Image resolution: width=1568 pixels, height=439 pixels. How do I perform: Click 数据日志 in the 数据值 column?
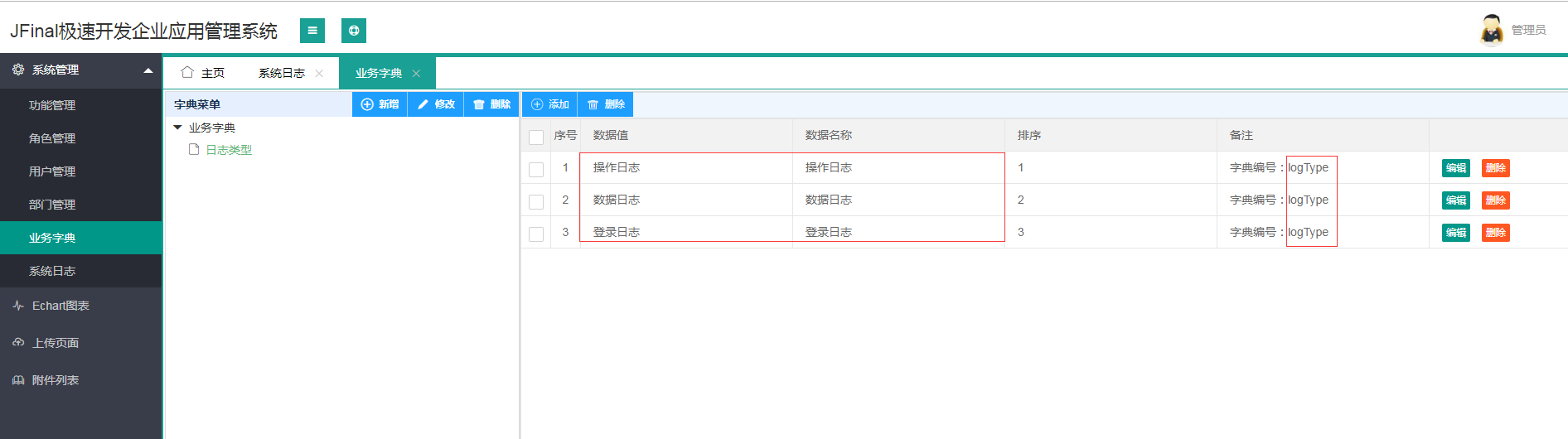(617, 200)
